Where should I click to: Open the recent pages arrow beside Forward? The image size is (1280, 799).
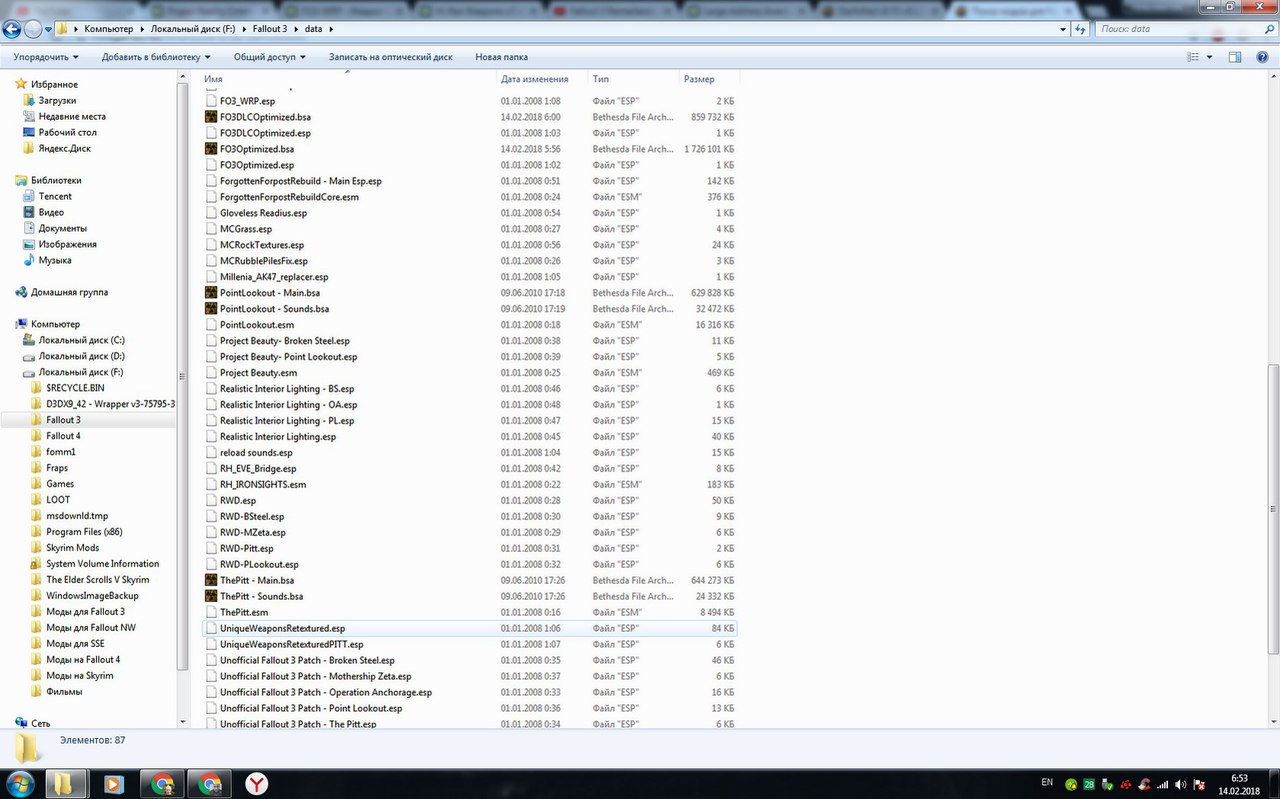49,29
